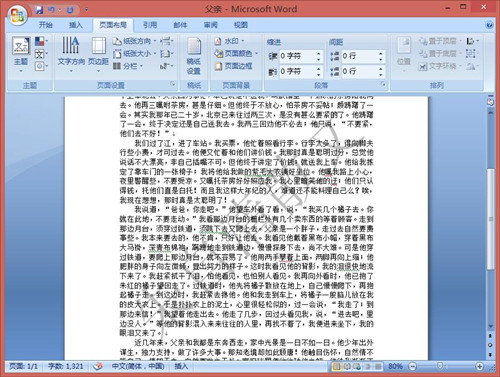Decrease the right indent with the down arrow
The width and height of the screenshot is (500, 377).
tap(319, 74)
